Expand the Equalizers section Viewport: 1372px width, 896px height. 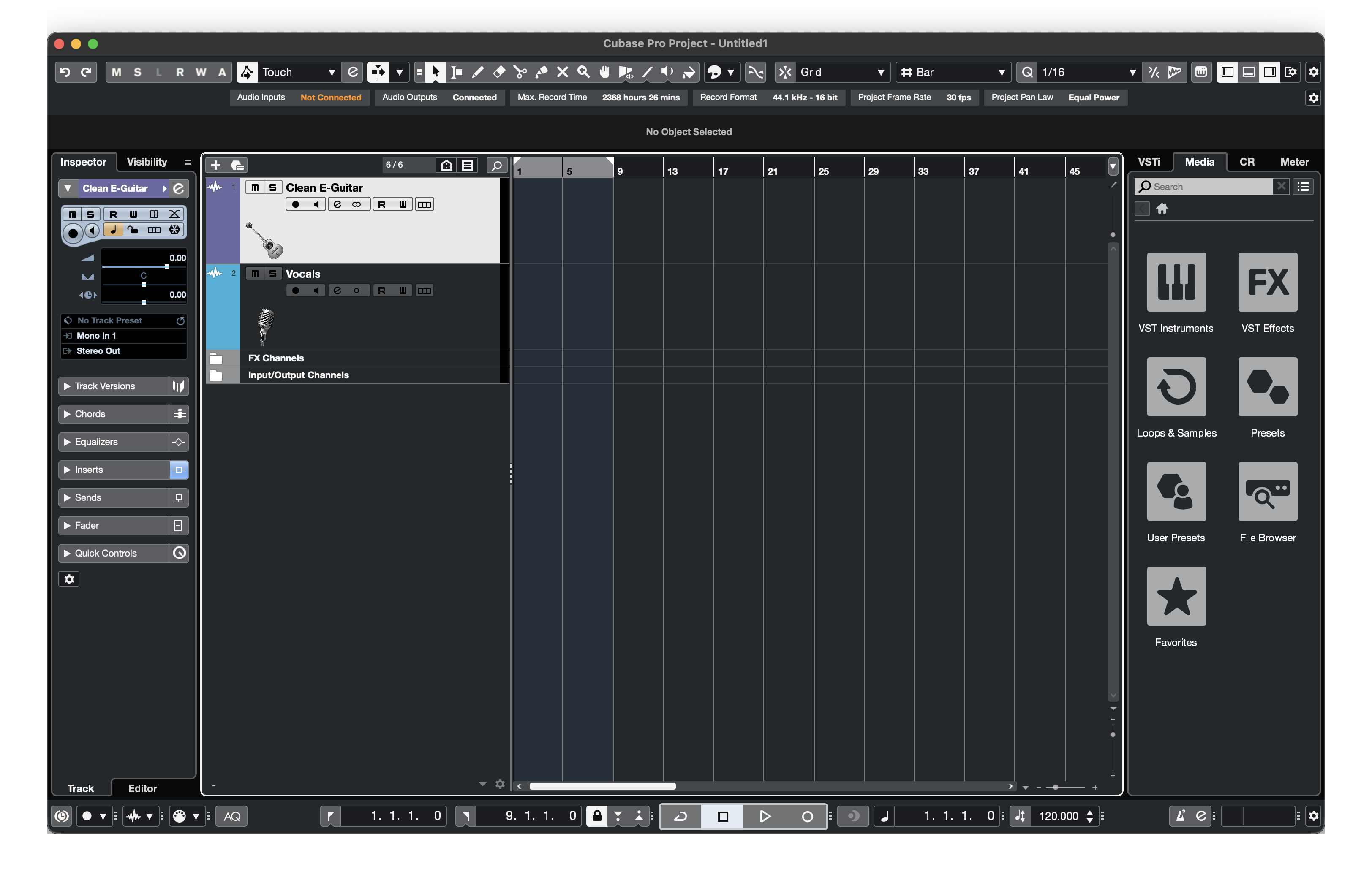(x=114, y=442)
